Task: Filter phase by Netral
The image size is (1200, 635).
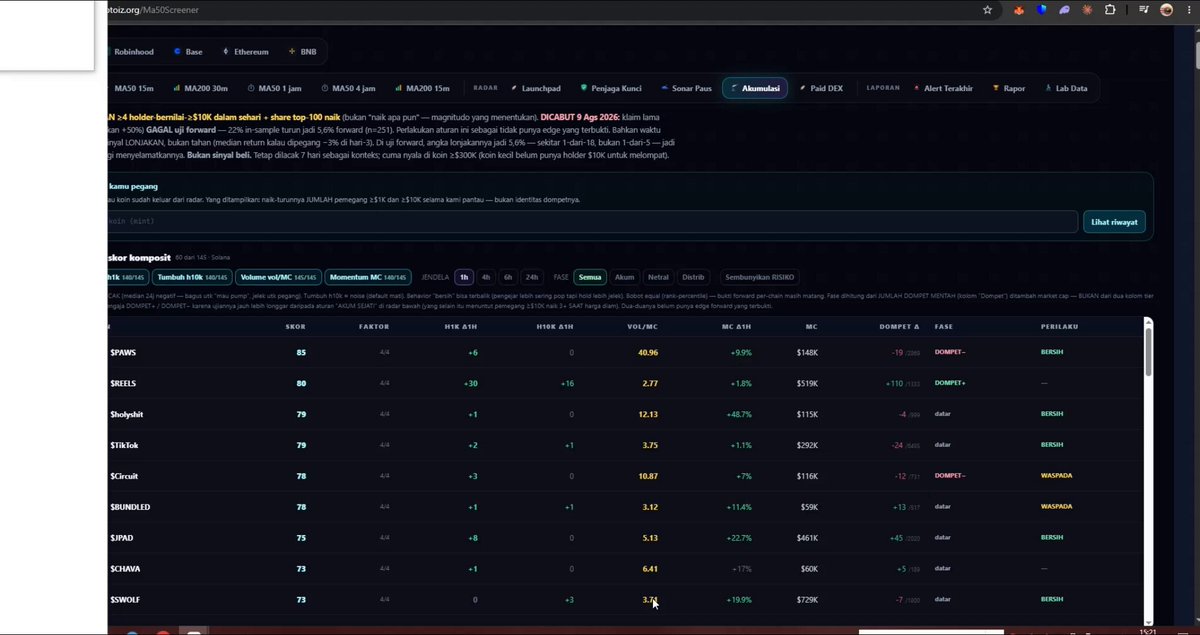Action: pyautogui.click(x=658, y=277)
